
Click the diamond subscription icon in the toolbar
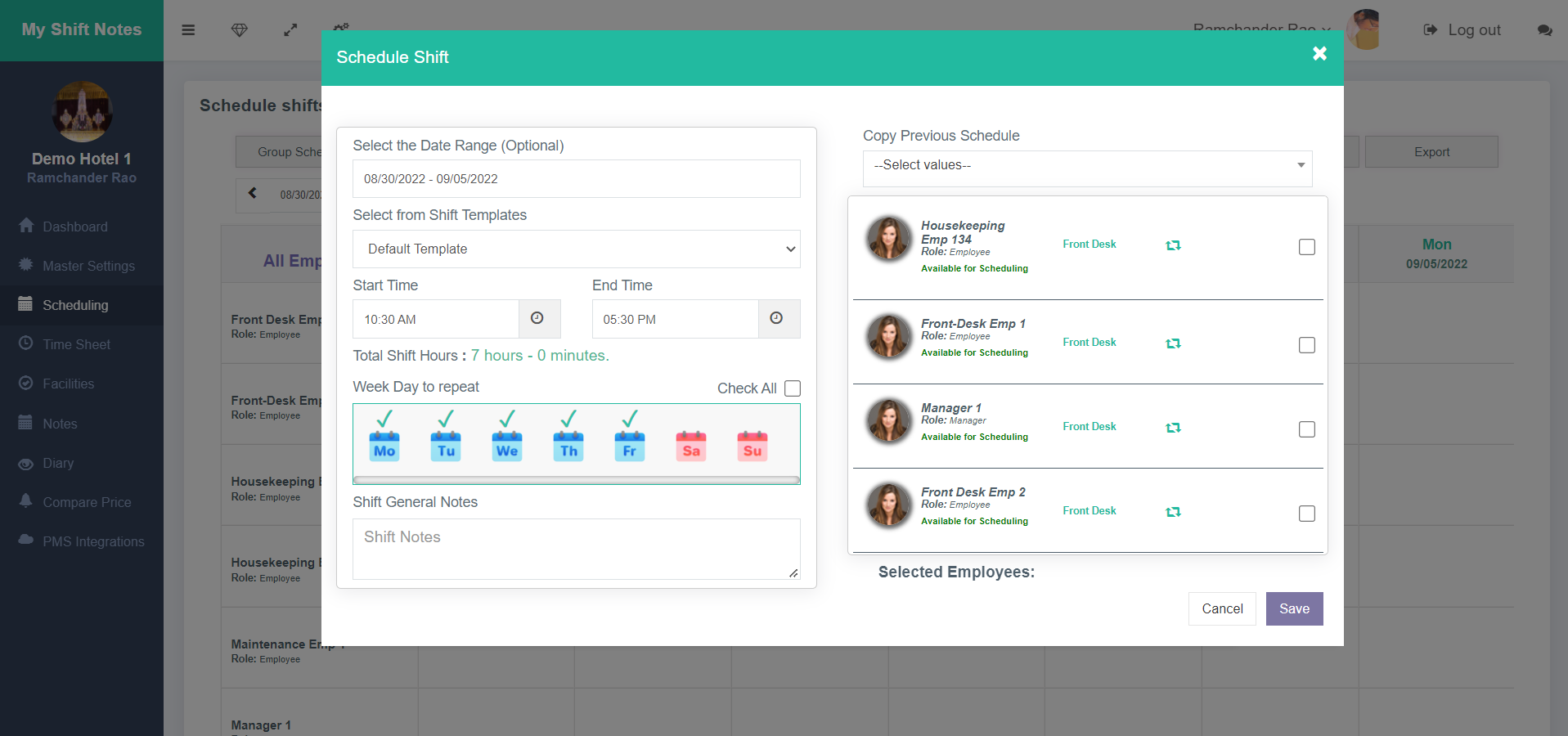pos(239,29)
